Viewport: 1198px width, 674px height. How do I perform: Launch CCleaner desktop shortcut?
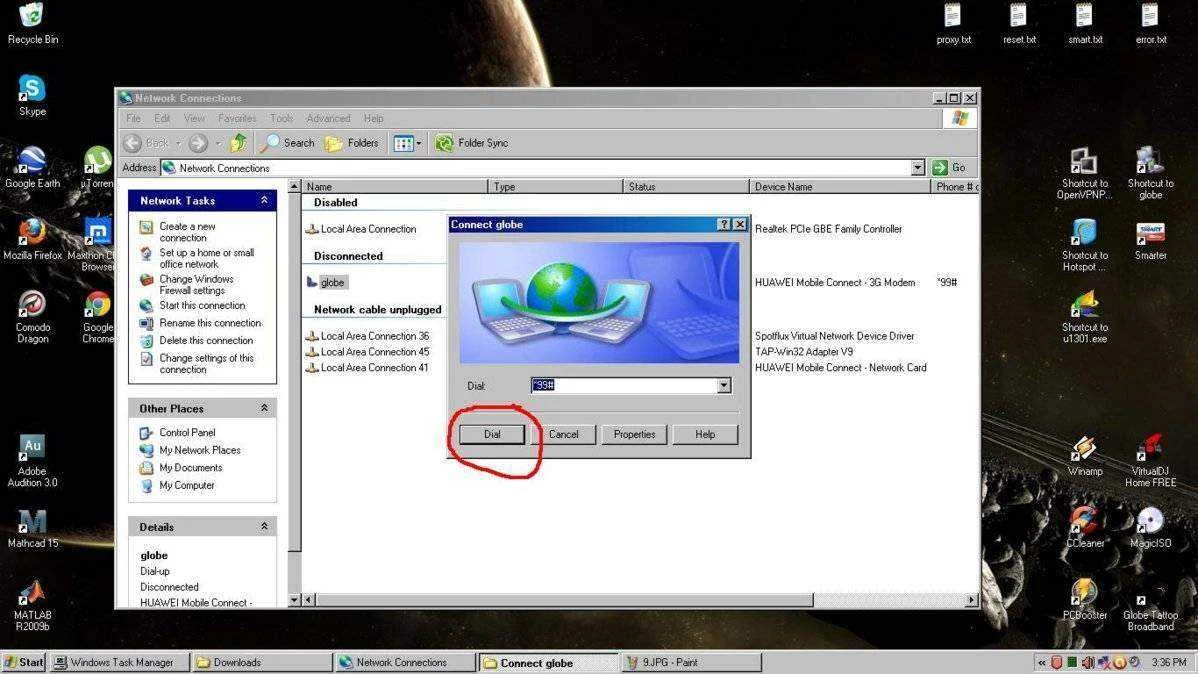click(x=1084, y=527)
